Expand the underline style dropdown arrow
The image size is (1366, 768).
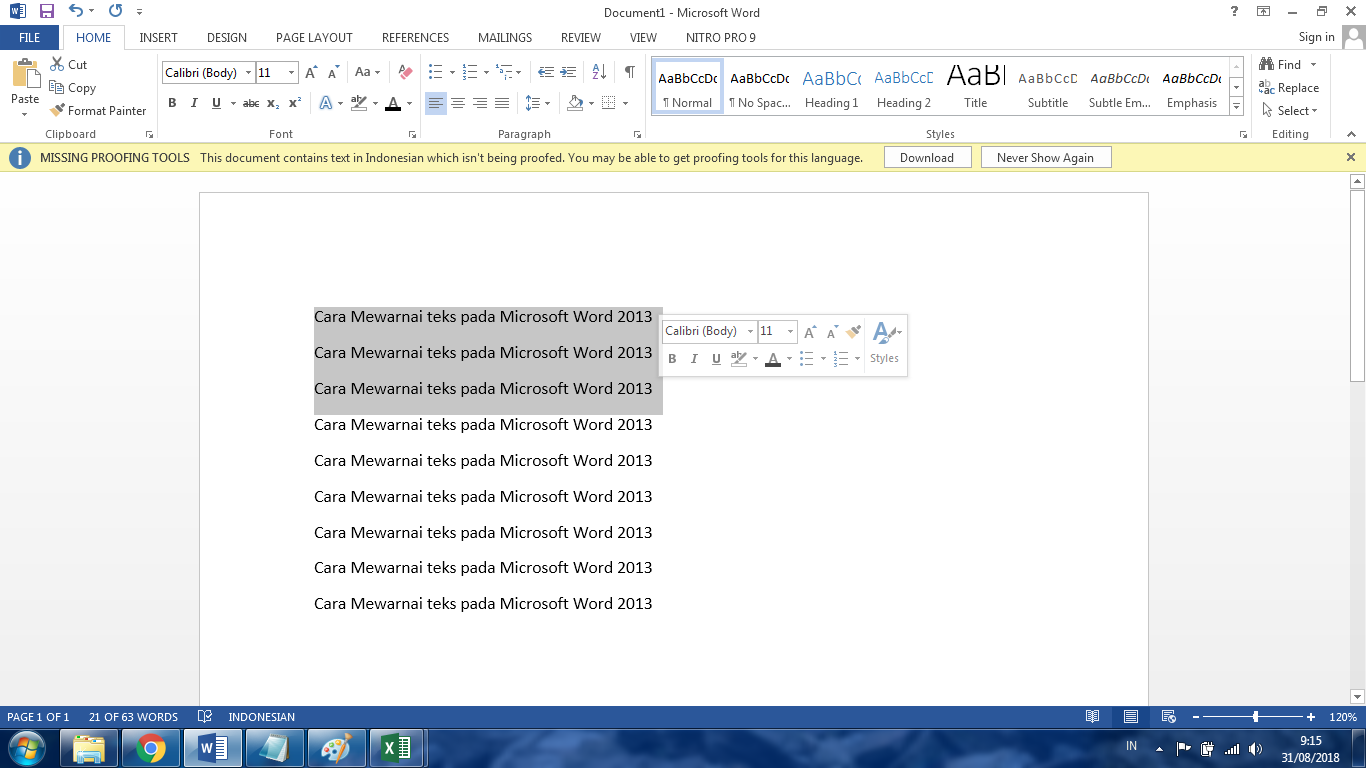233,103
